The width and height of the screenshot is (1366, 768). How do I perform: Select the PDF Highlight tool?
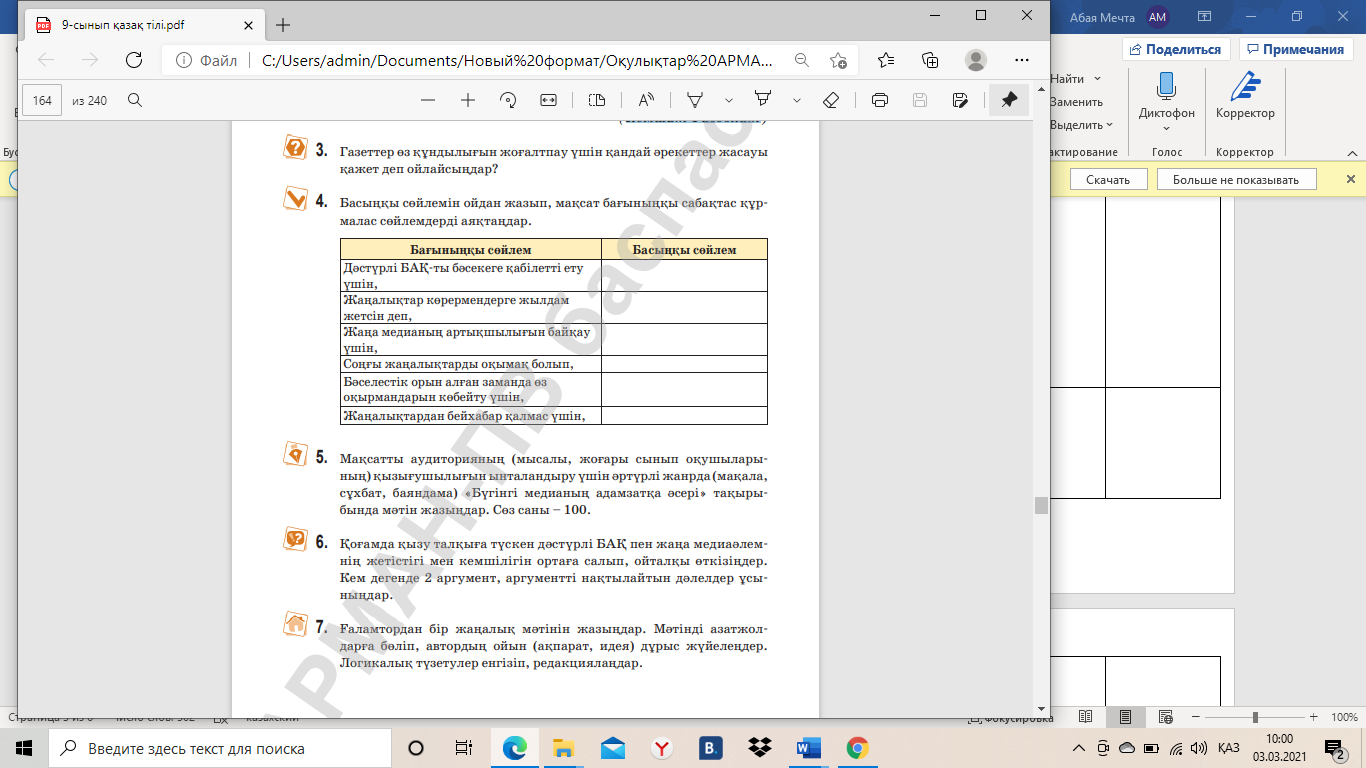pyautogui.click(x=763, y=100)
